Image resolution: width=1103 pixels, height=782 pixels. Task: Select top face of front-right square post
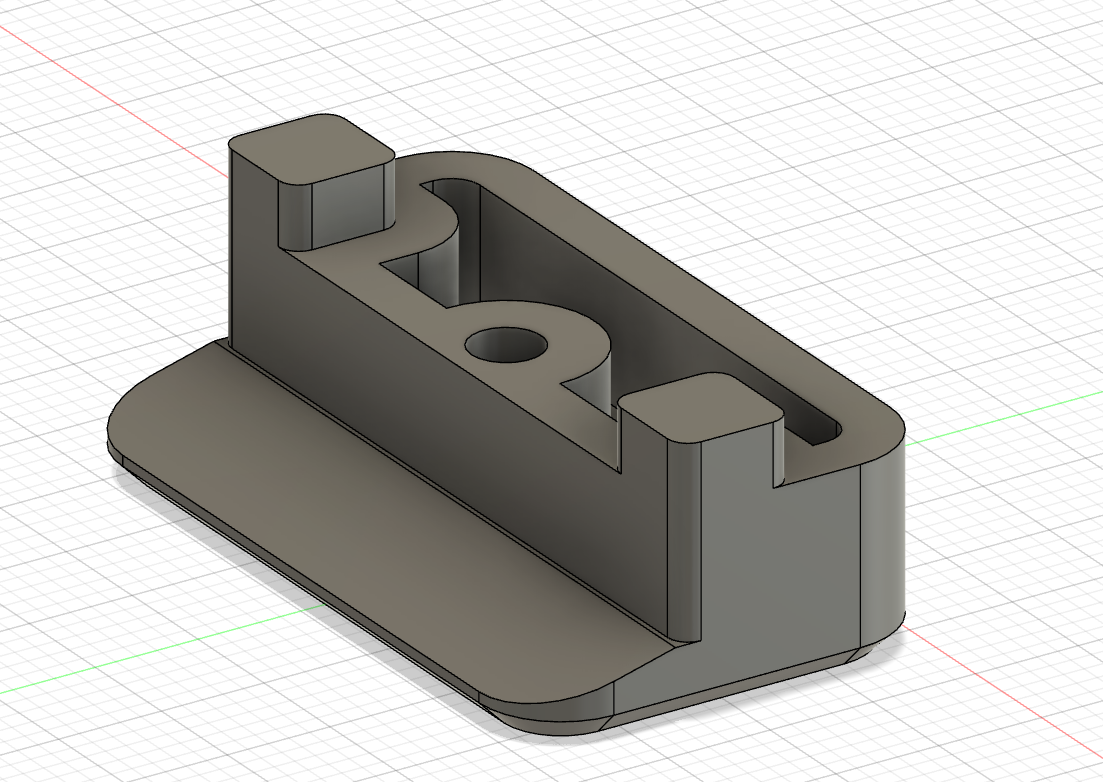coord(701,408)
